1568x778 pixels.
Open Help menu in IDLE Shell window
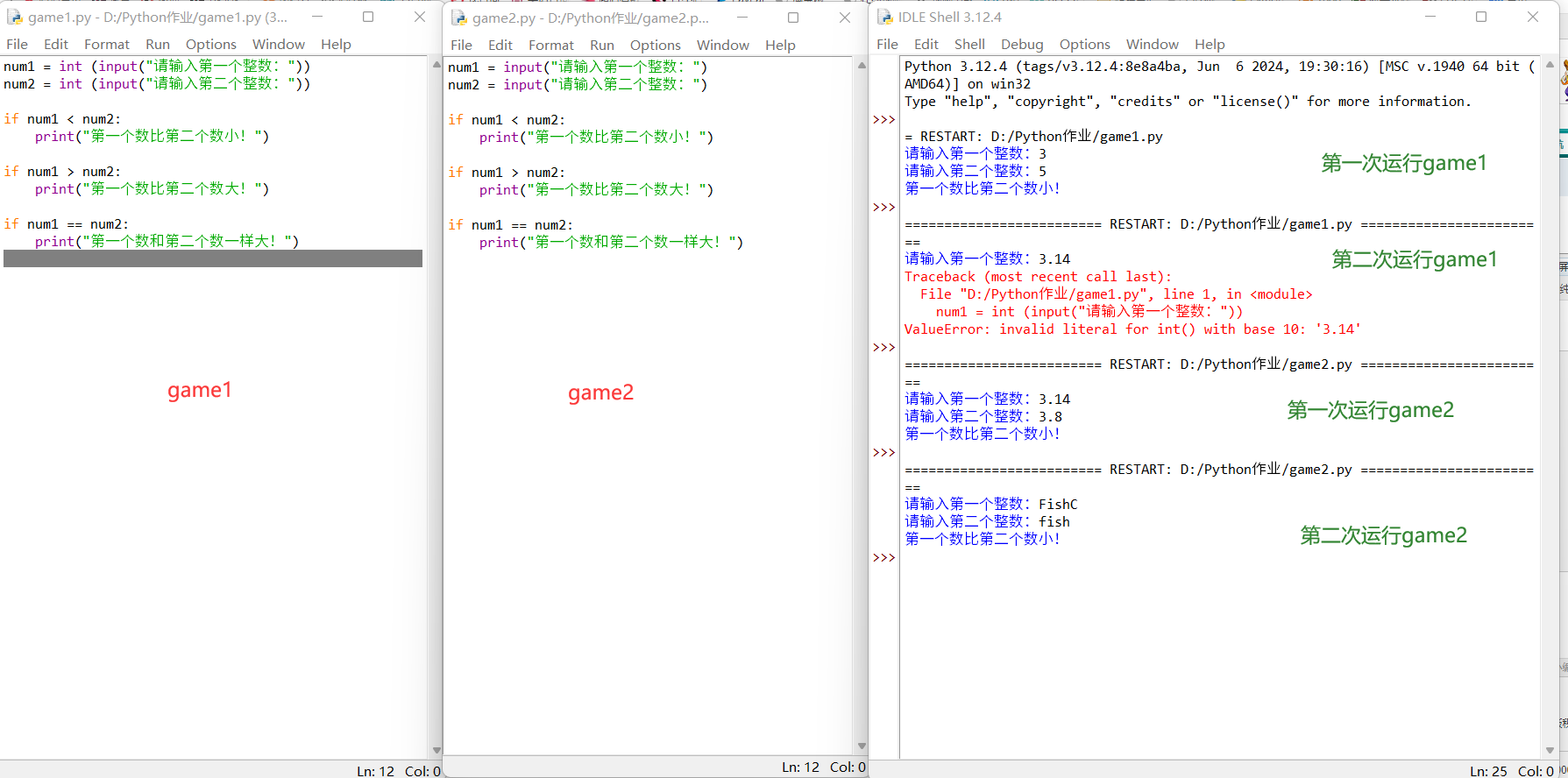click(1210, 44)
